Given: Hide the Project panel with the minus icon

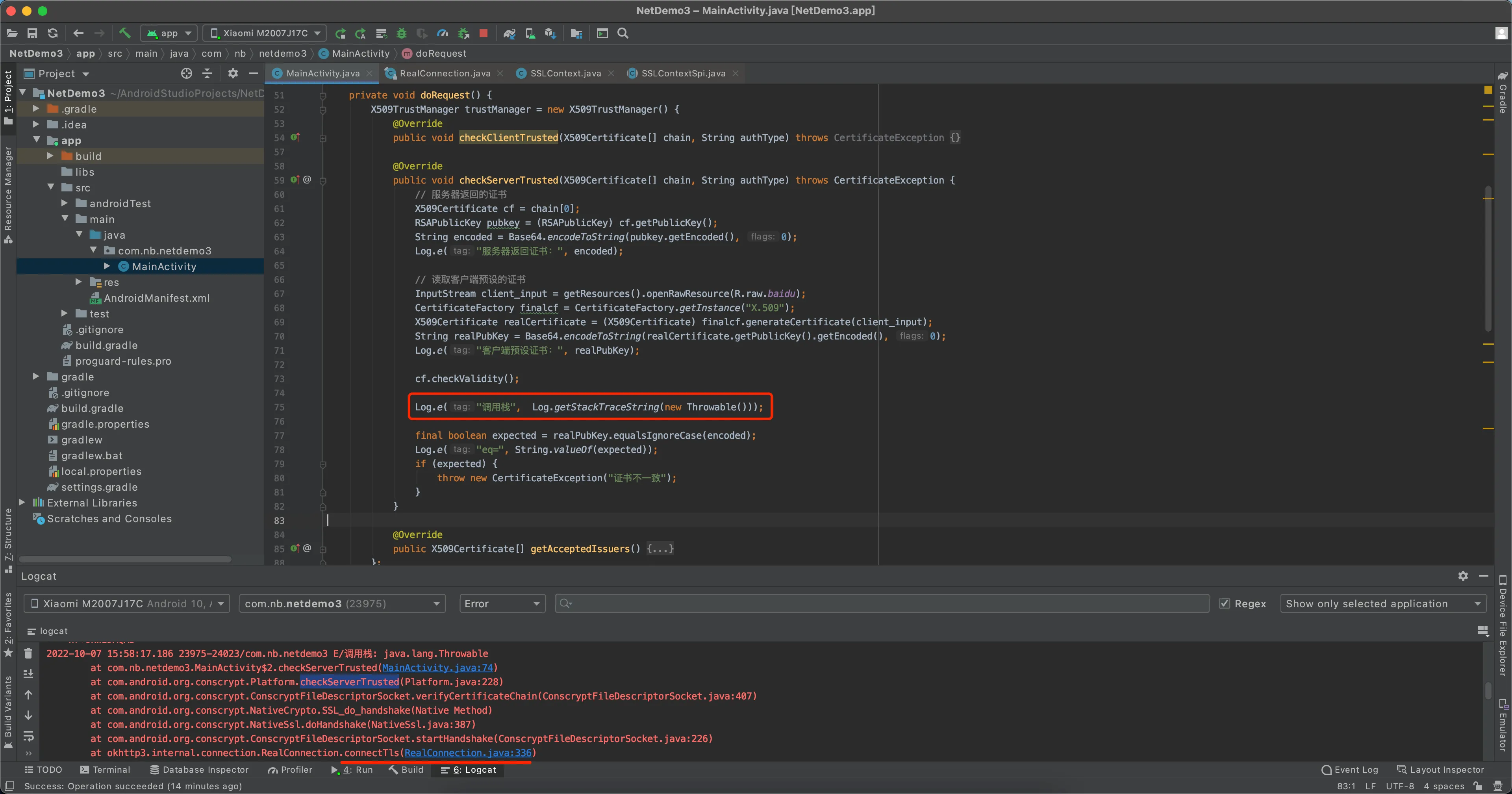Looking at the screenshot, I should [x=254, y=73].
